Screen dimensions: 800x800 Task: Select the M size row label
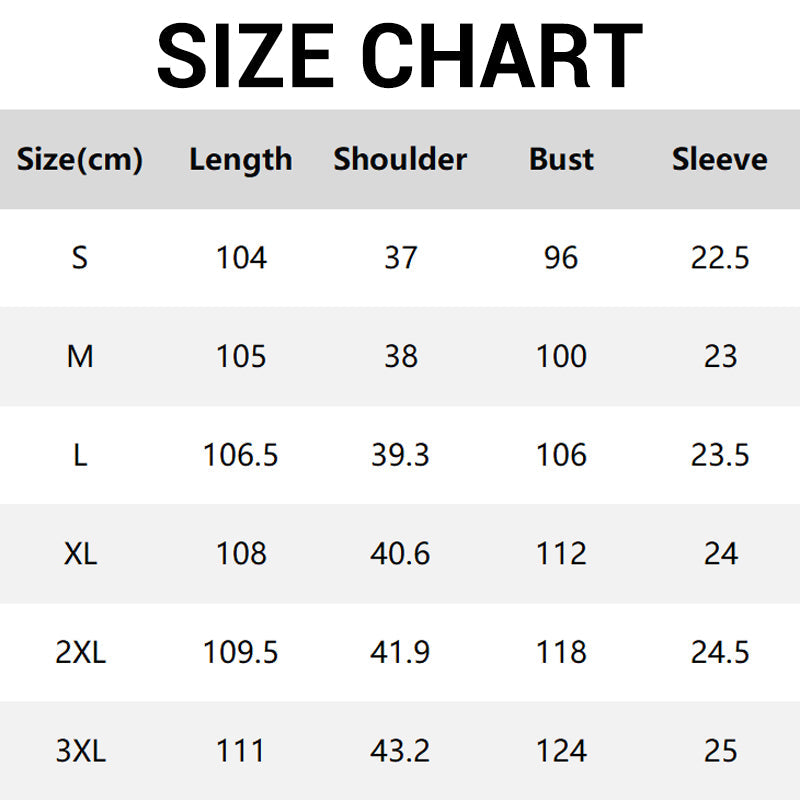(x=80, y=356)
